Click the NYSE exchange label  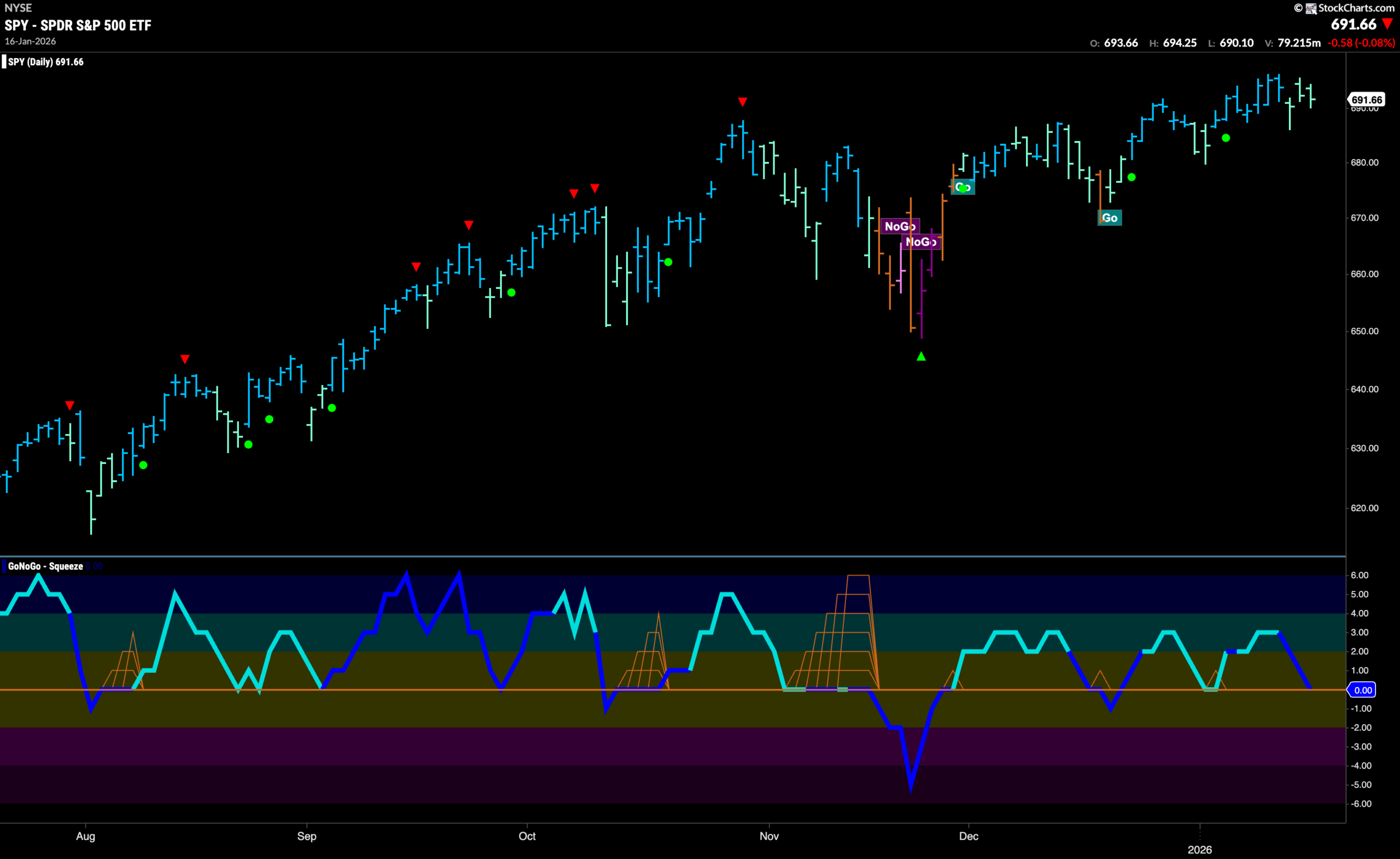pyautogui.click(x=18, y=8)
